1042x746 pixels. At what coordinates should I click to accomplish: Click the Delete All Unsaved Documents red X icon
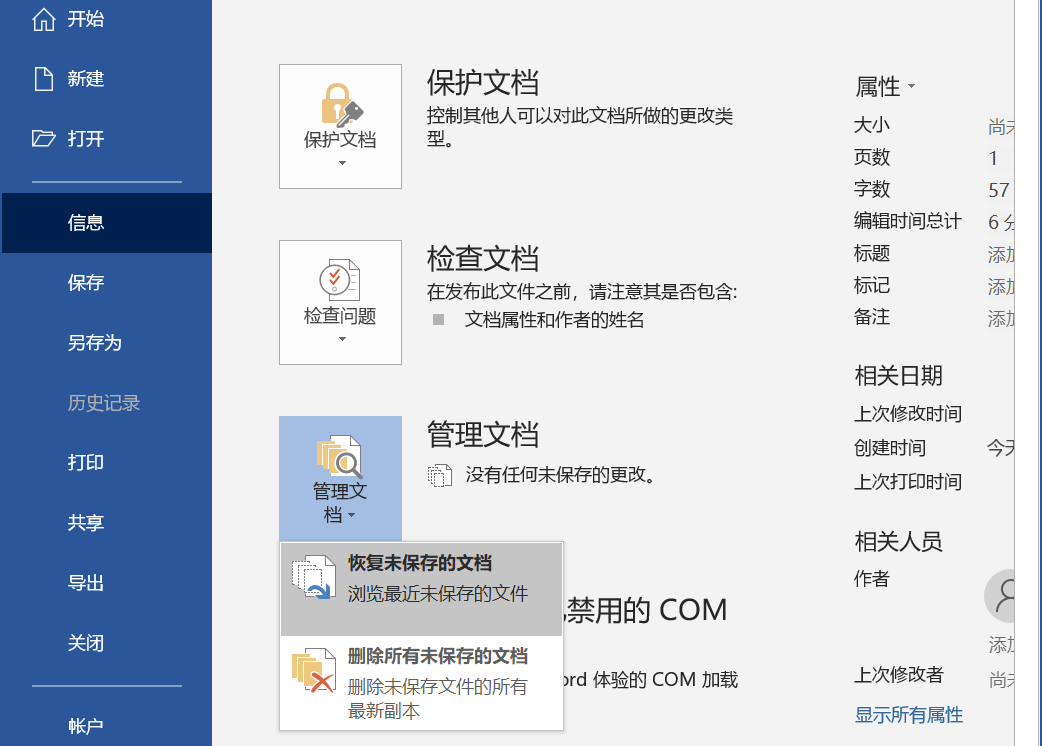click(x=313, y=671)
